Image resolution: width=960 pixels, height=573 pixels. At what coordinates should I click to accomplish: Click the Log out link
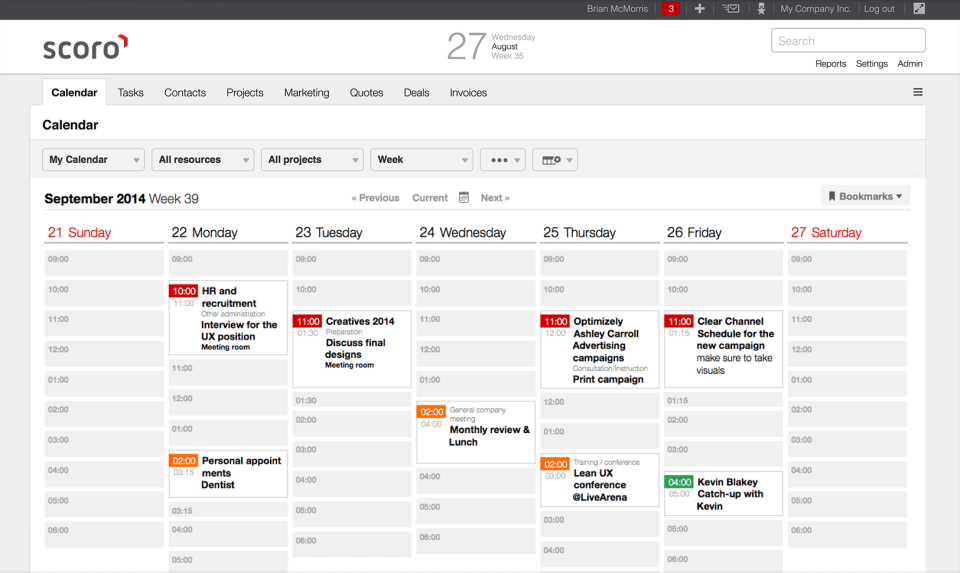point(879,9)
